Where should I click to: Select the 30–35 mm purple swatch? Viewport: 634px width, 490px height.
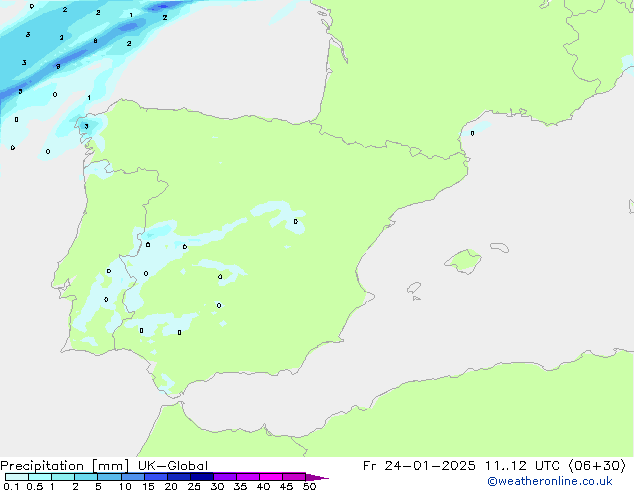[x=225, y=477]
